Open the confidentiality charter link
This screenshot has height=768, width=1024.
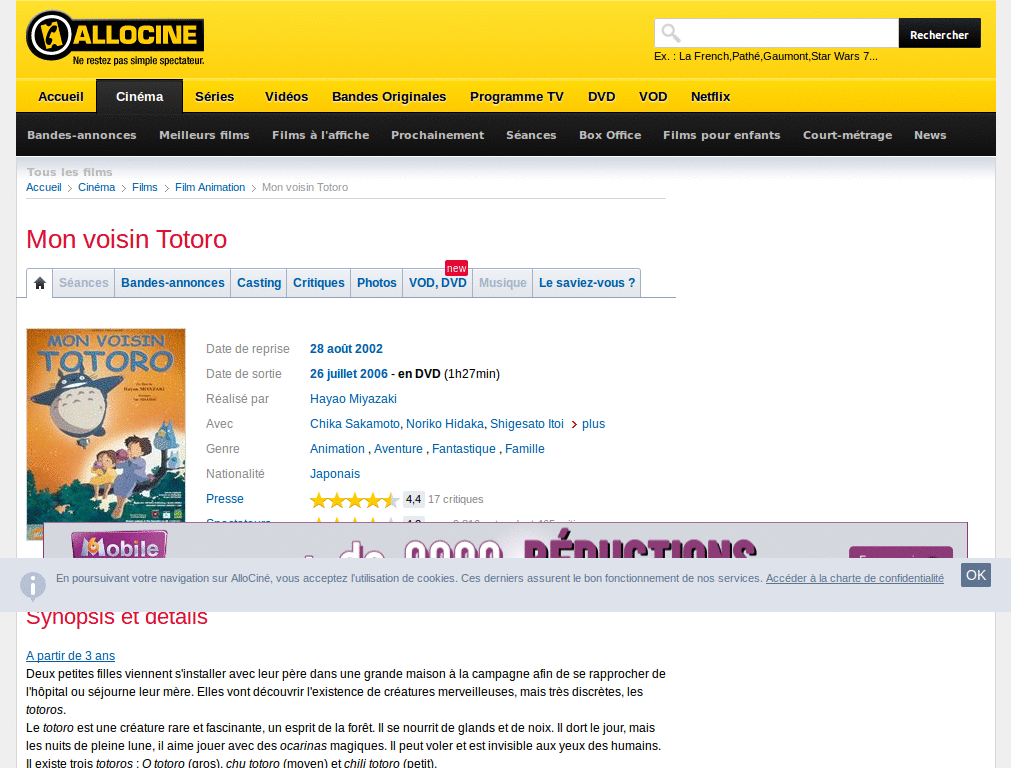click(x=854, y=577)
